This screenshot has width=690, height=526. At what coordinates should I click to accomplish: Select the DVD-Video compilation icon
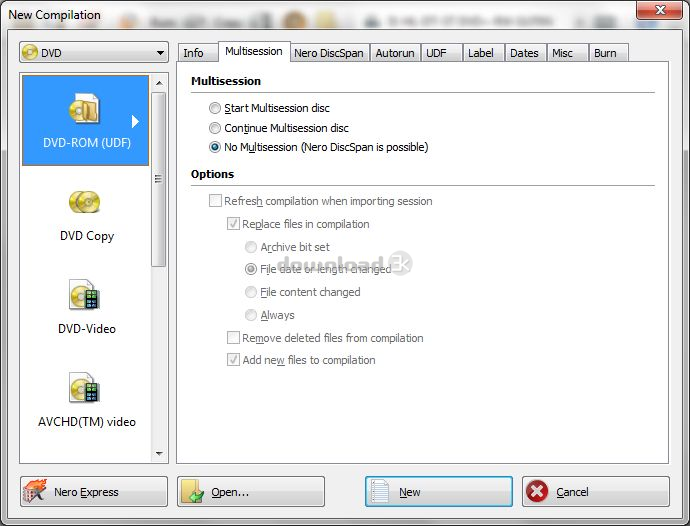84,295
